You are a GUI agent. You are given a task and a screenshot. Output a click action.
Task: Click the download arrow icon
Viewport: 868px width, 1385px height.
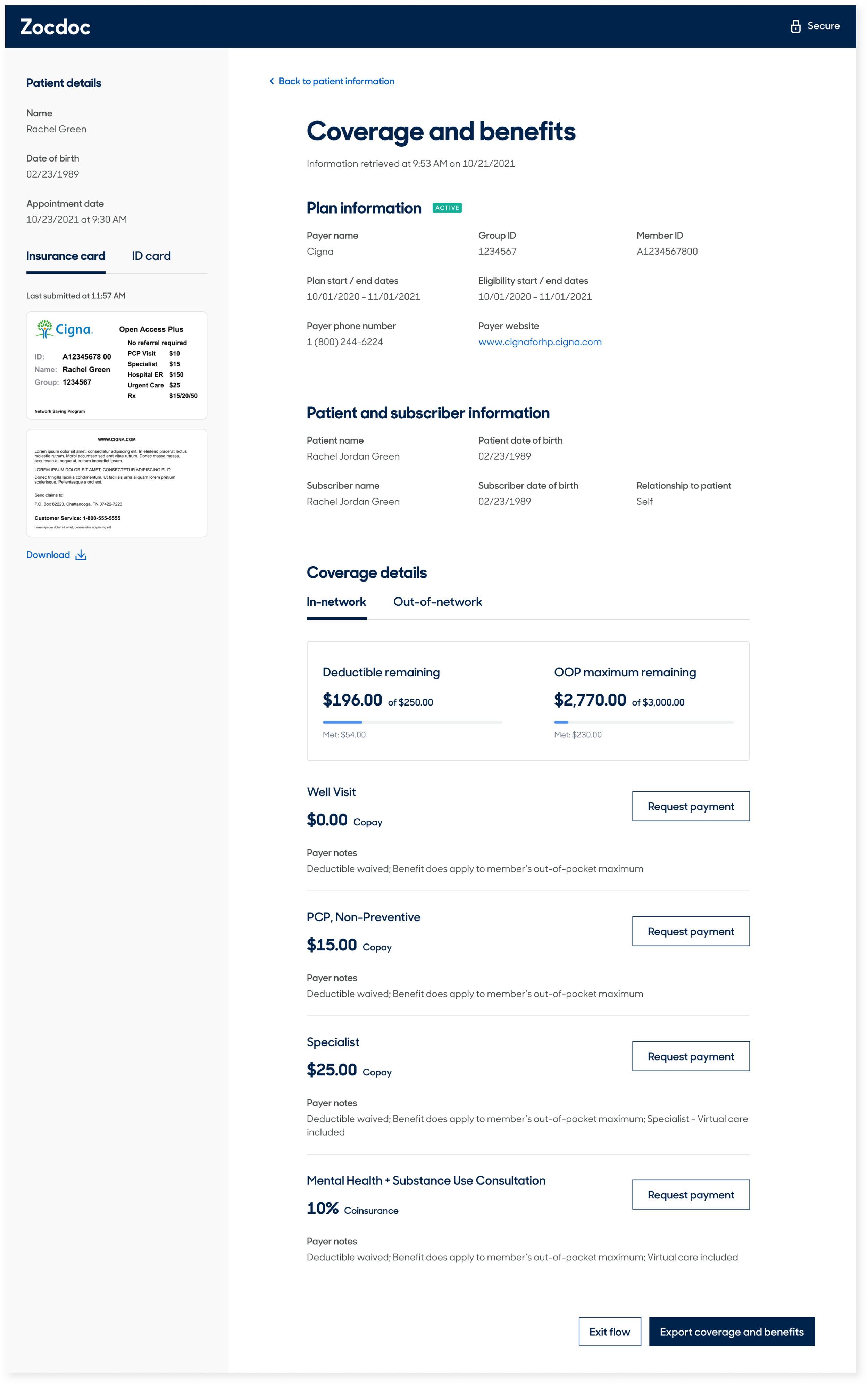click(81, 555)
